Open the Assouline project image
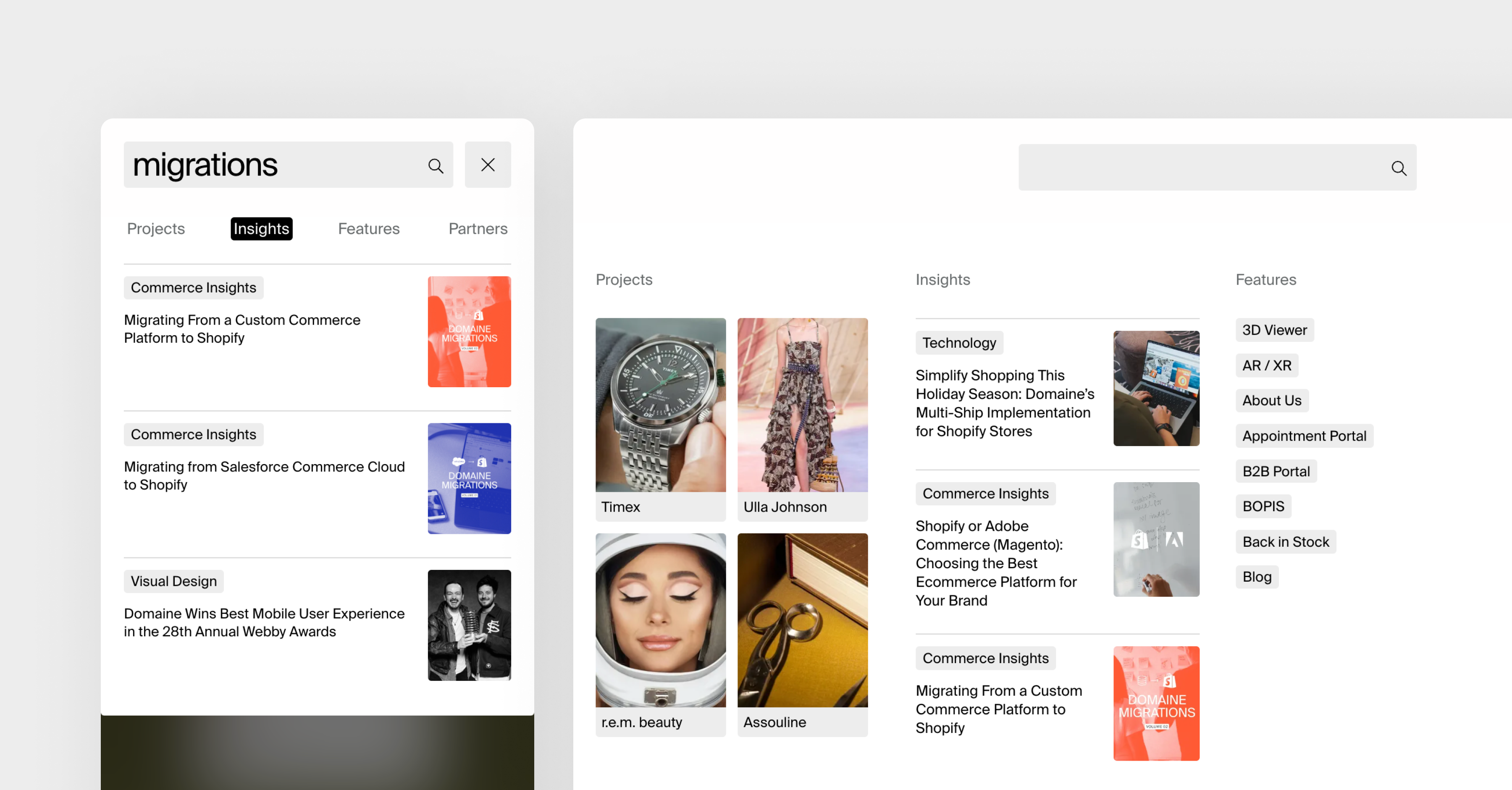Screen dimensions: 1512x790 click(x=802, y=620)
